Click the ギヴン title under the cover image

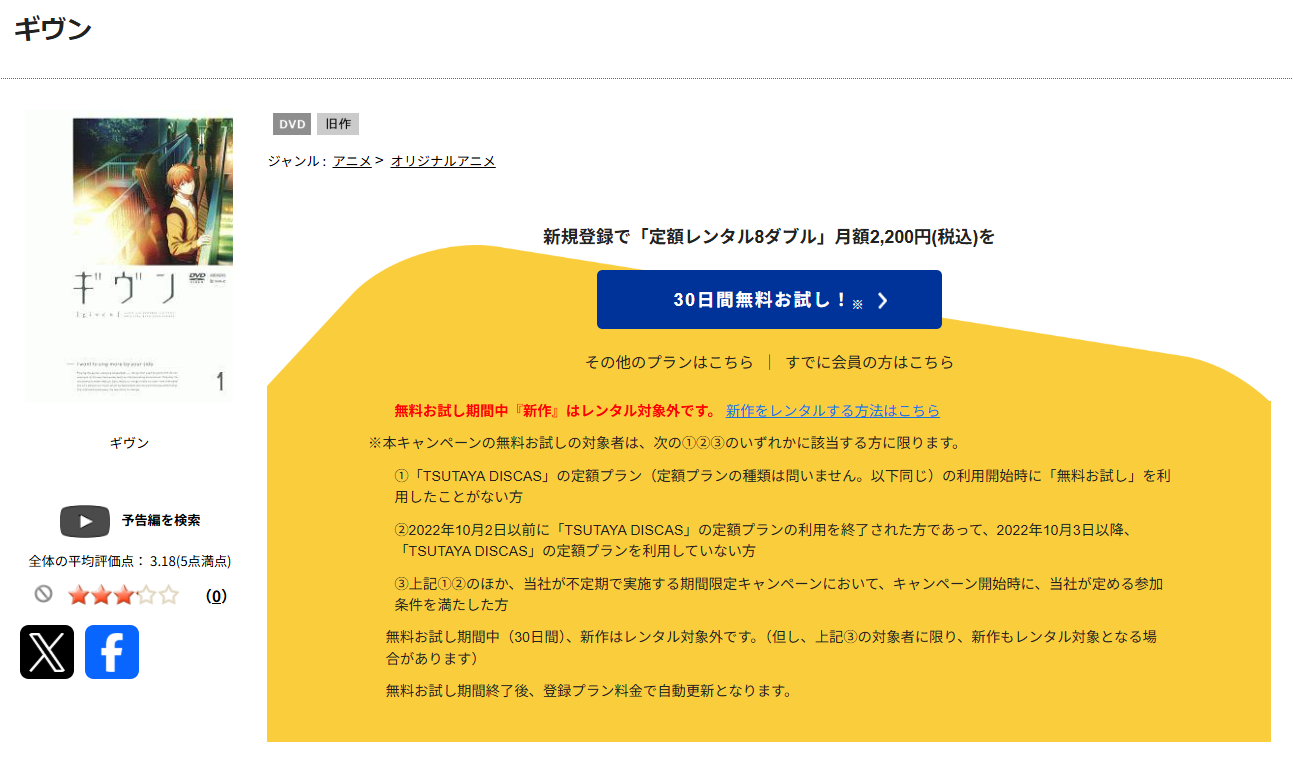coord(129,441)
